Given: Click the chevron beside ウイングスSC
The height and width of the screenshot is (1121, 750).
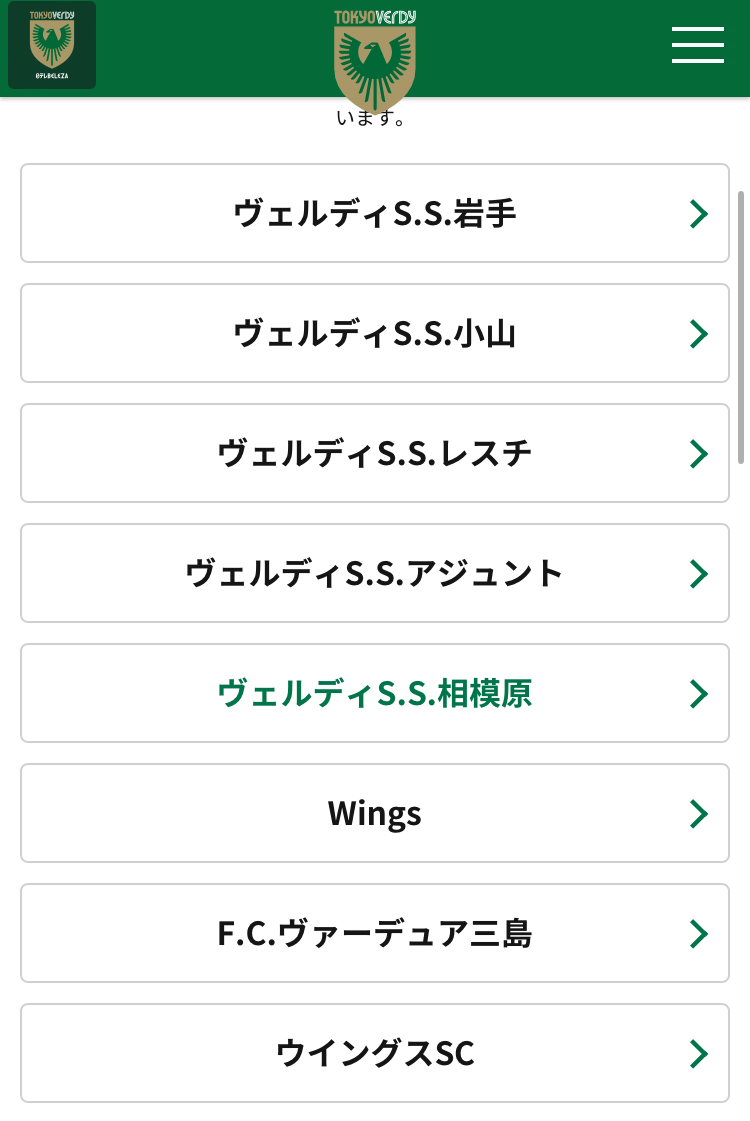Looking at the screenshot, I should click(699, 1054).
